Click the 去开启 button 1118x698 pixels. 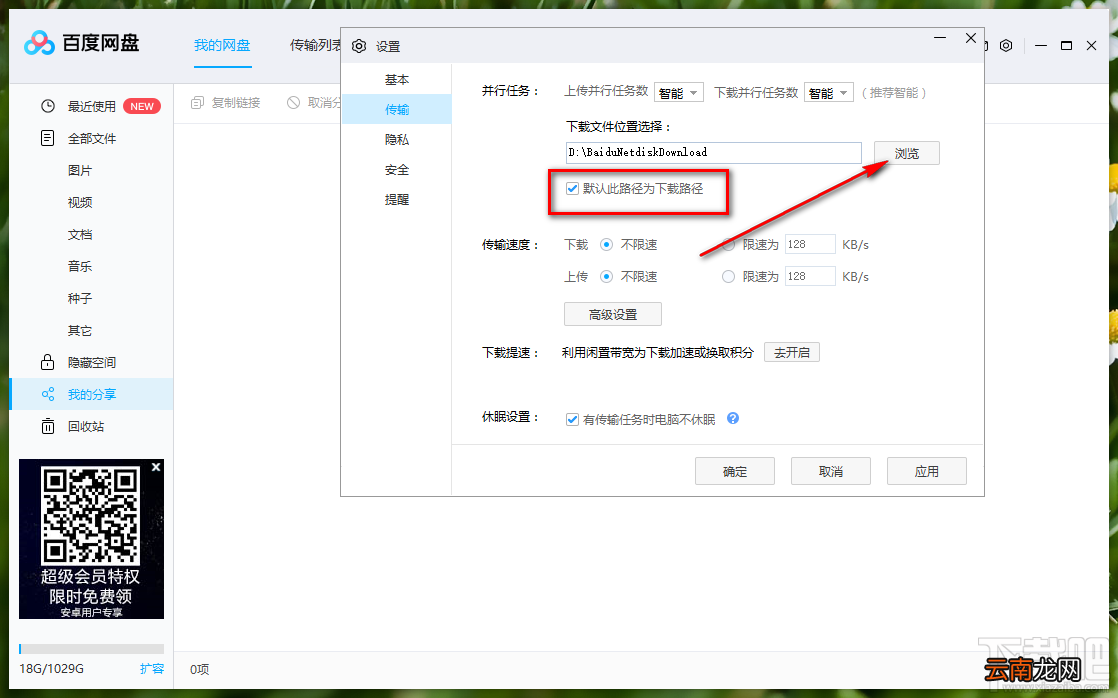tap(791, 352)
